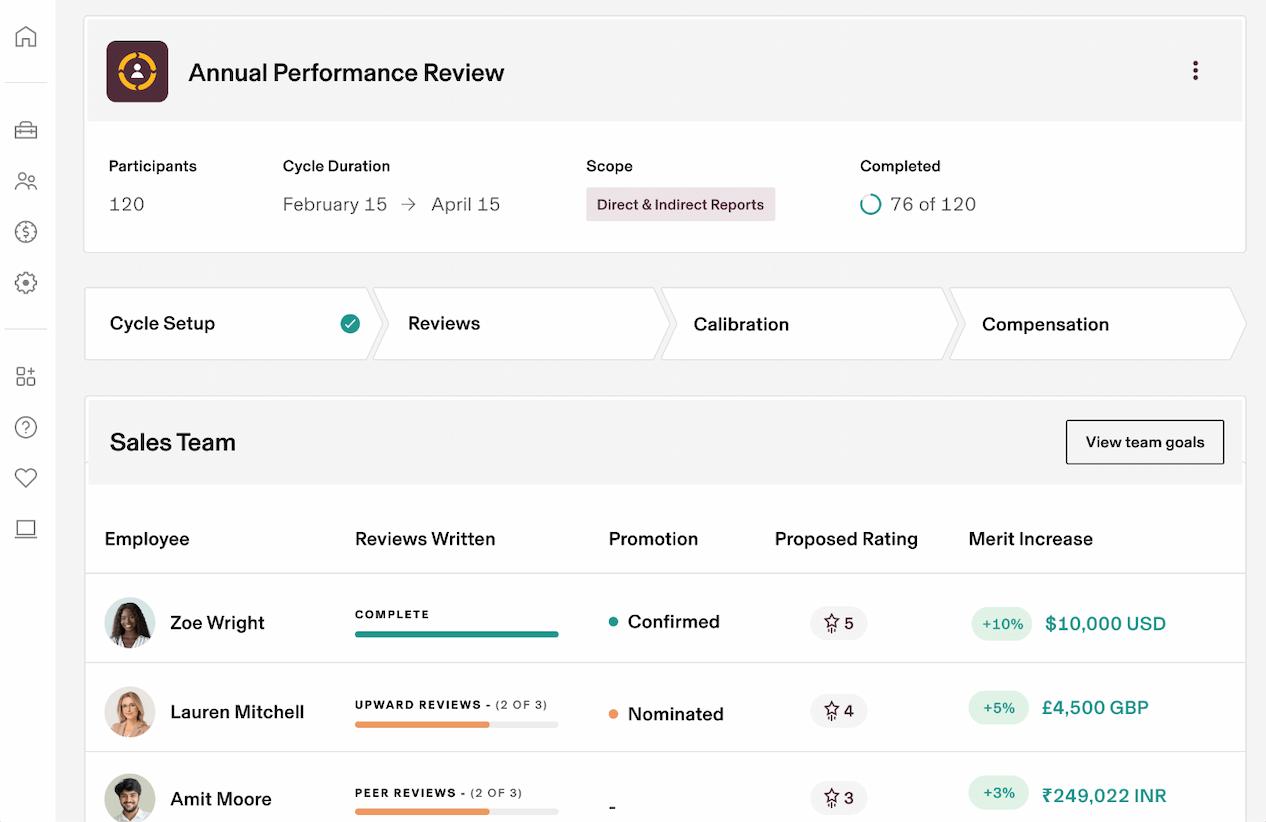The height and width of the screenshot is (822, 1266).
Task: Open the three-dot overflow menu
Action: [1195, 70]
